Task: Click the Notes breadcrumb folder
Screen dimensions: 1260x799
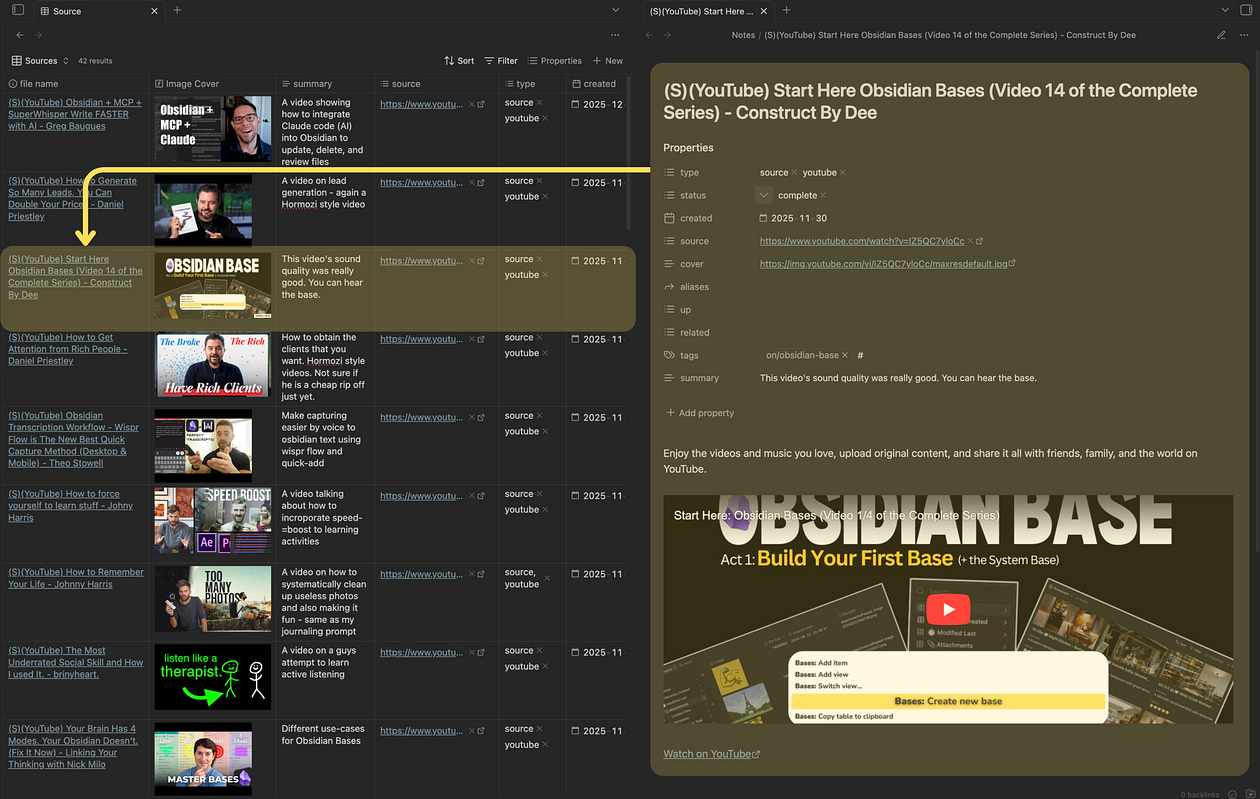Action: point(743,35)
